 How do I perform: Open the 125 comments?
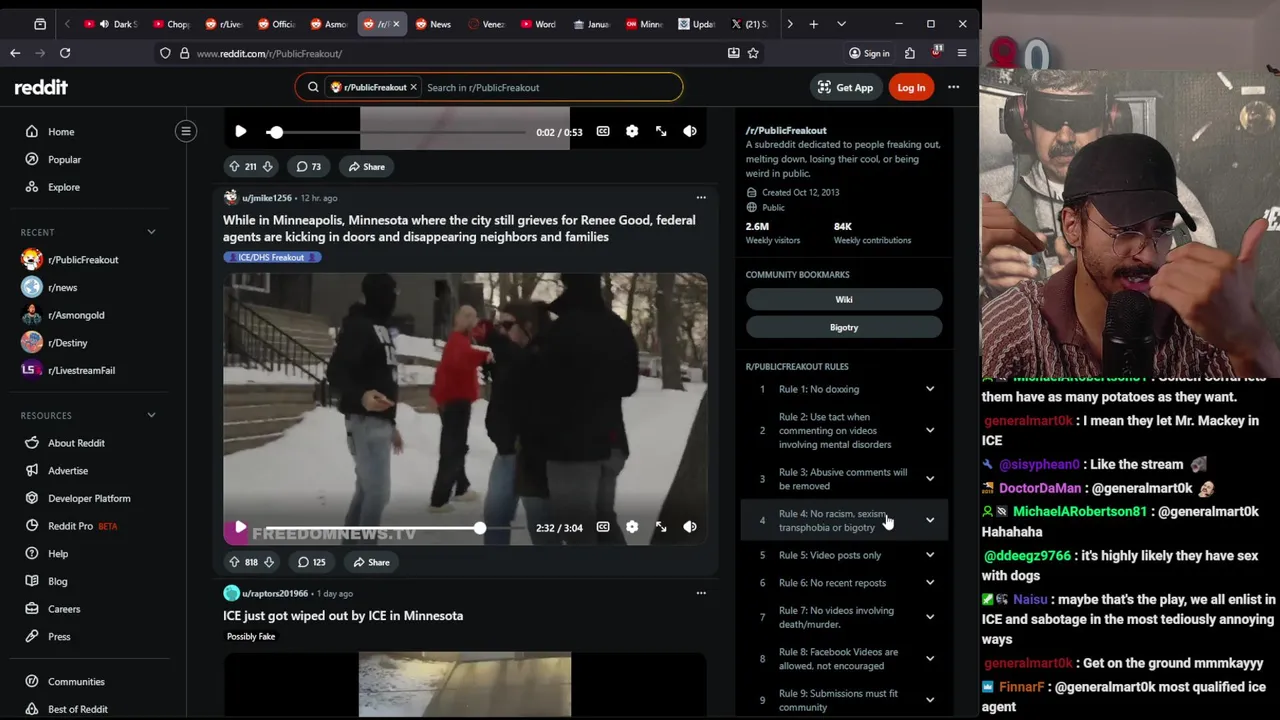pyautogui.click(x=312, y=562)
